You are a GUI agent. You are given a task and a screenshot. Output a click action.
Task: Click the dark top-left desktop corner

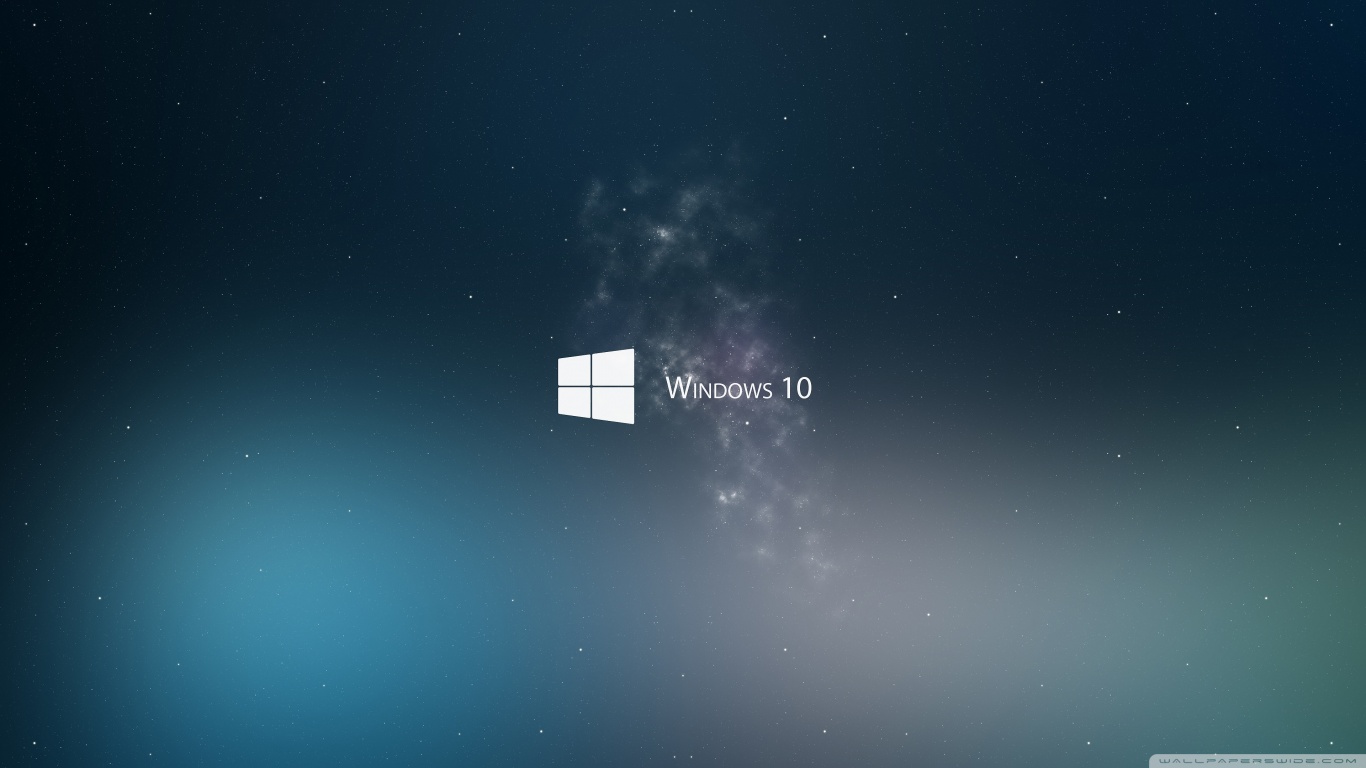(x=8, y=8)
